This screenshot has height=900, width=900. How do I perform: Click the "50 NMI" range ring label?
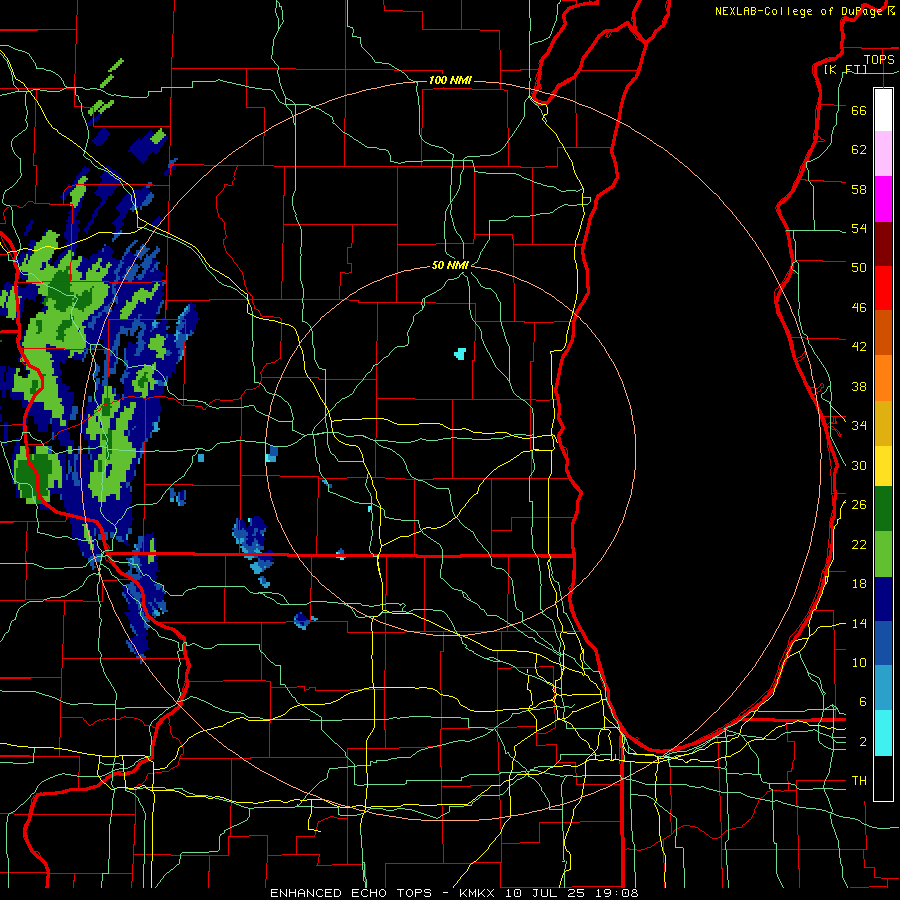coord(450,265)
